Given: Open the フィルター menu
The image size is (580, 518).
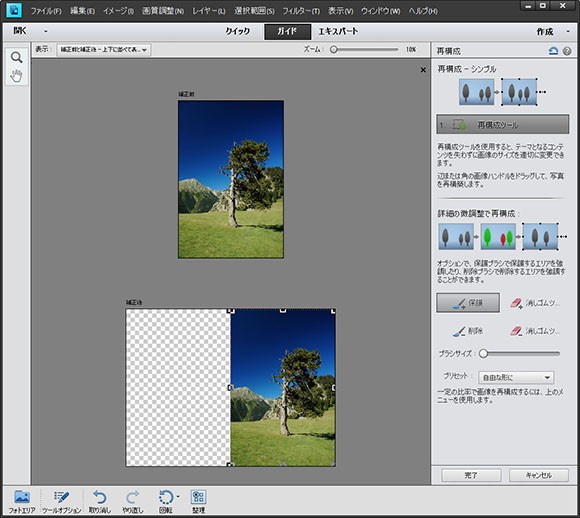Looking at the screenshot, I should (x=301, y=11).
